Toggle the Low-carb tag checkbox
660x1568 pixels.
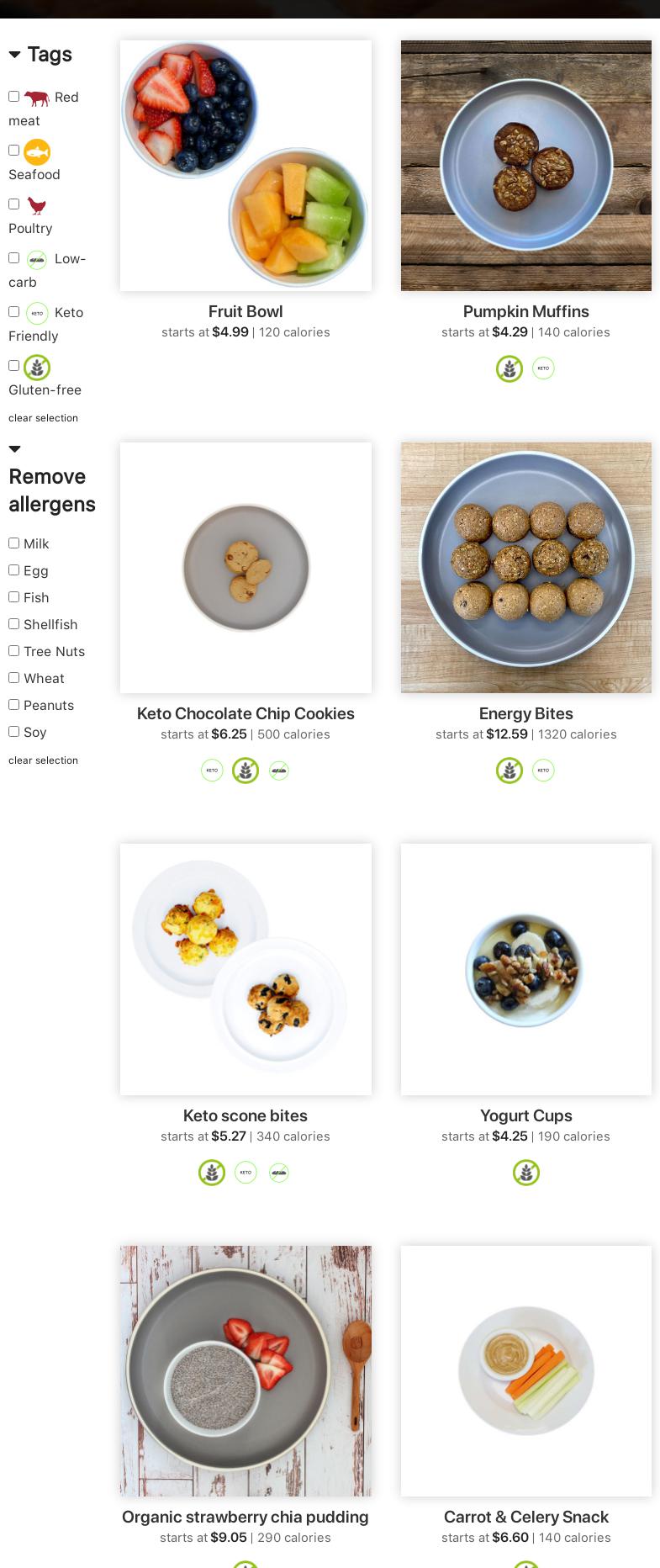tap(14, 258)
